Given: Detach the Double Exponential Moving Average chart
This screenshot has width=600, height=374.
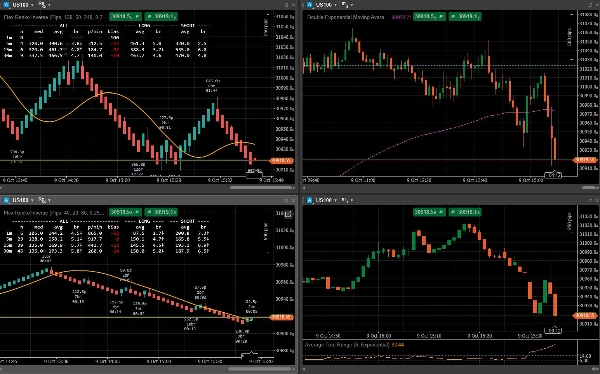Looking at the screenshot, I should click(x=590, y=5).
